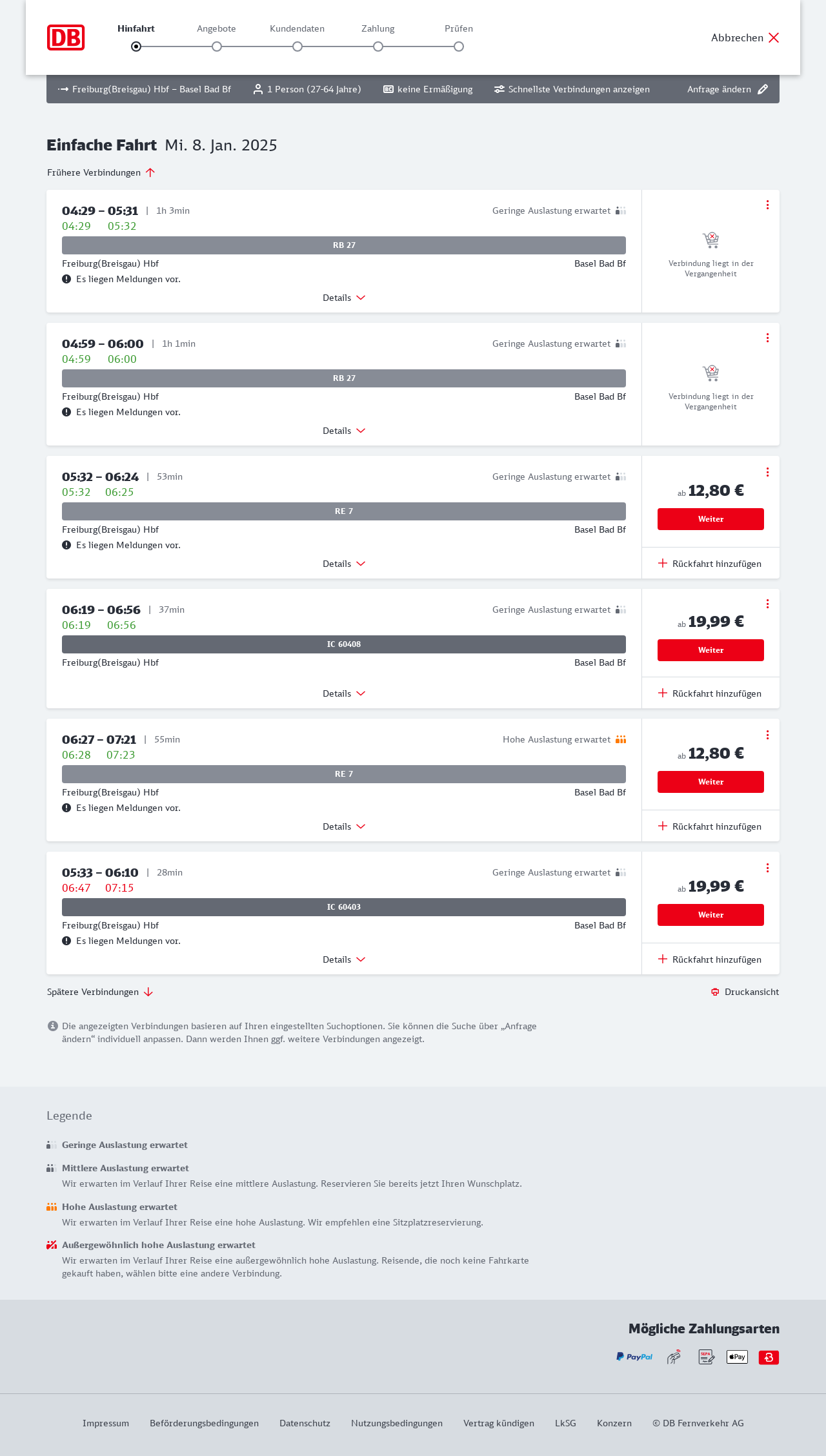Click the Hinfahrt step circle
Image resolution: width=826 pixels, height=1456 pixels.
point(136,46)
